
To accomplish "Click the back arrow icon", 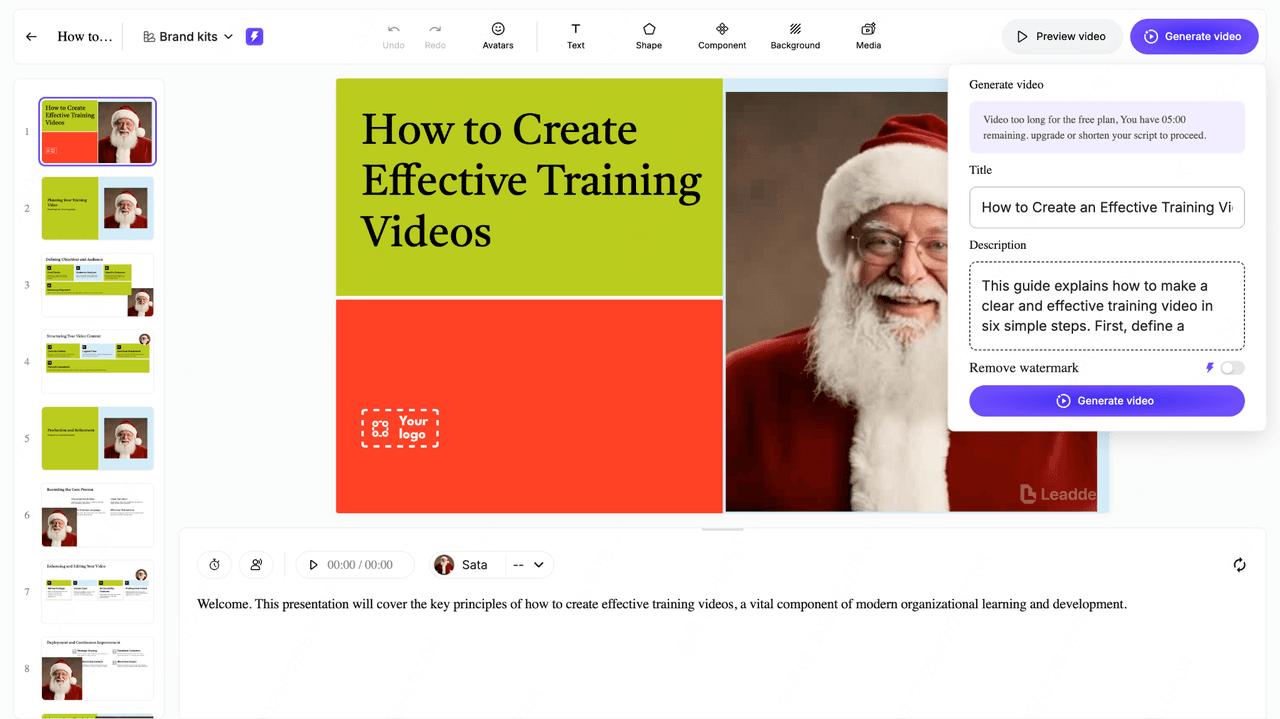I will (x=31, y=37).
